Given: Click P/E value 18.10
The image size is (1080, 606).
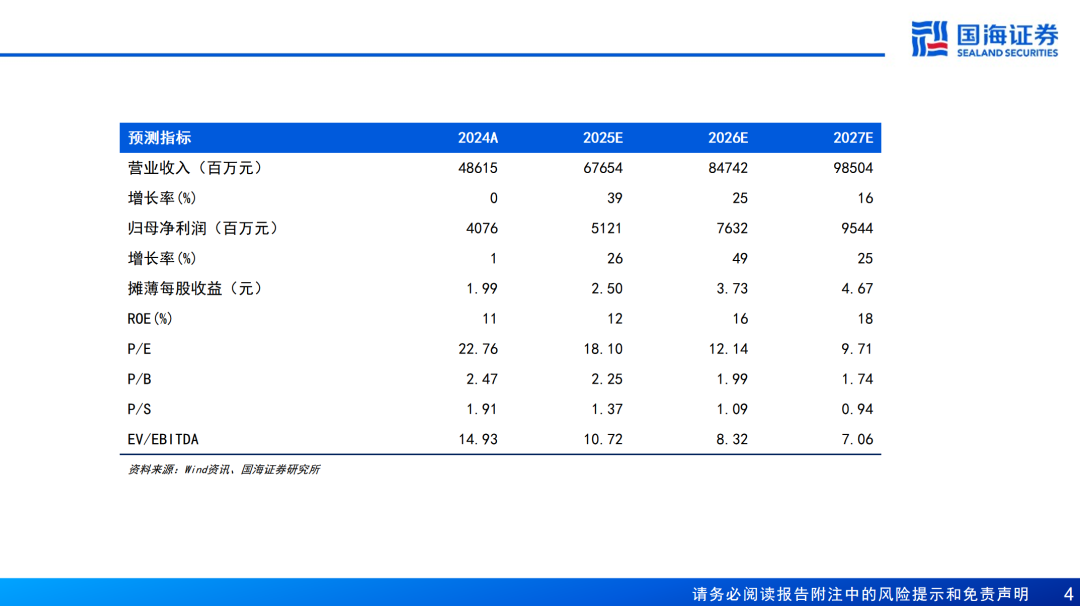Looking at the screenshot, I should pyautogui.click(x=603, y=349).
